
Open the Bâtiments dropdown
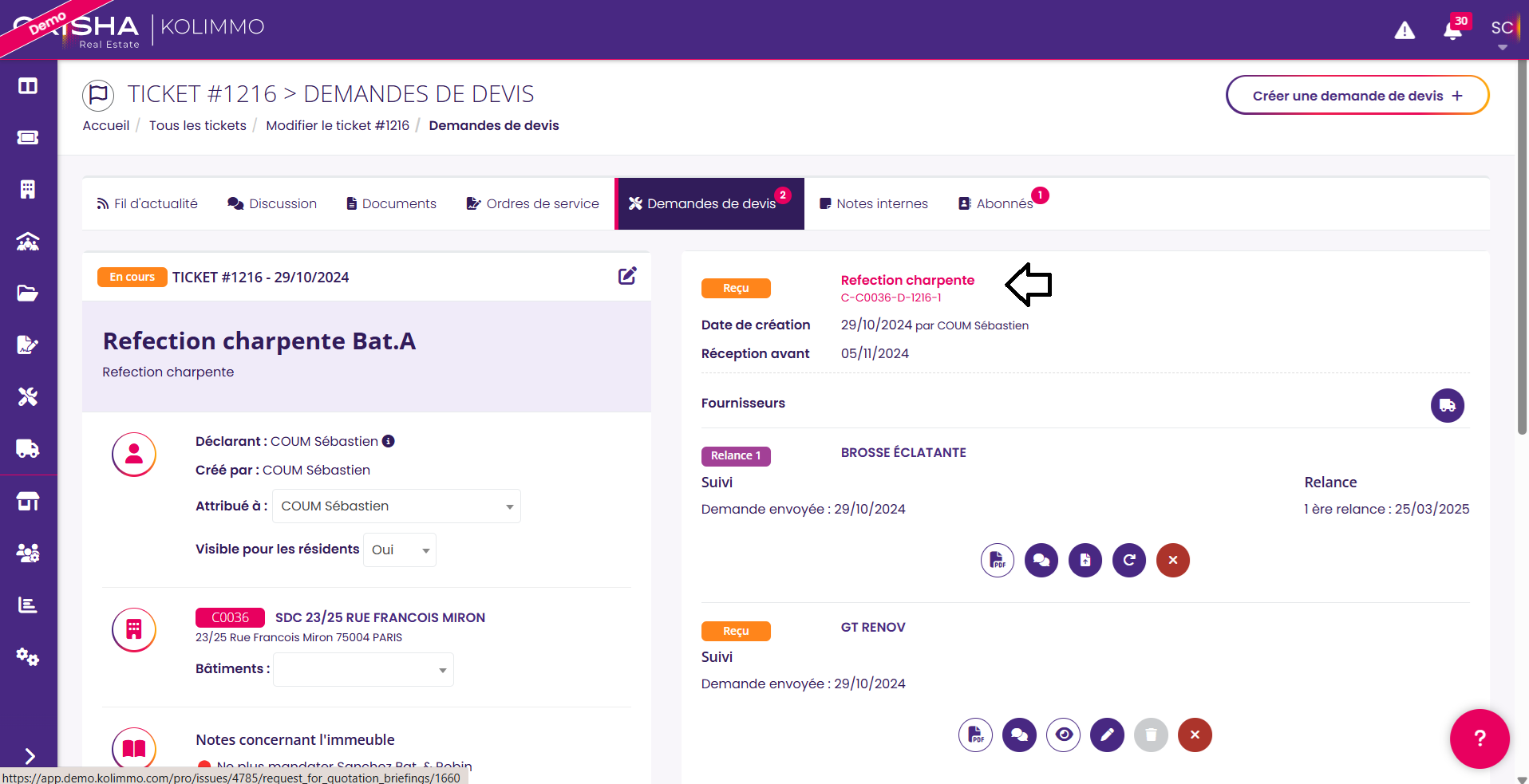[x=364, y=670]
